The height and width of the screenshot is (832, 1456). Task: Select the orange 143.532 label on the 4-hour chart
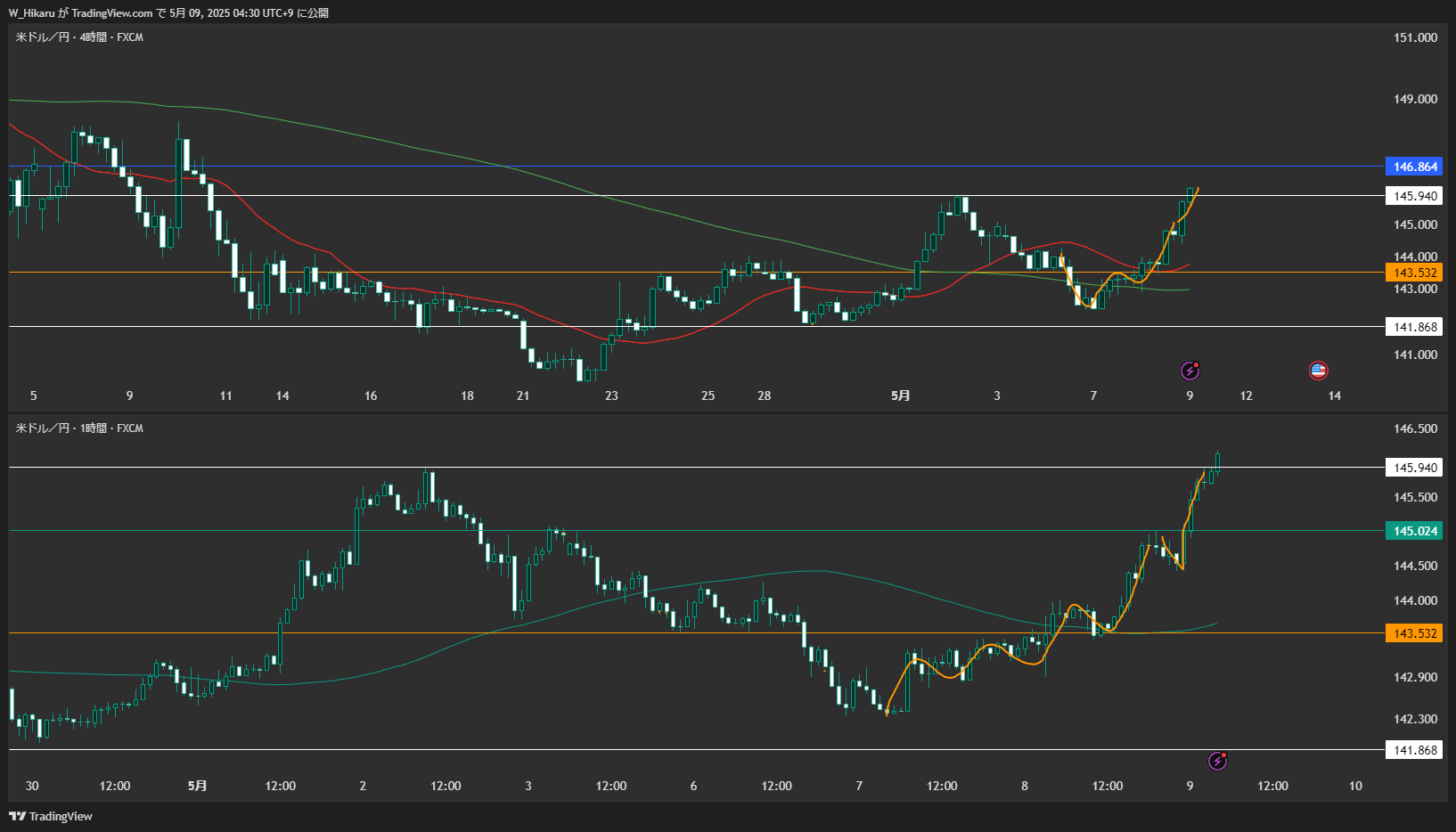coord(1414,273)
